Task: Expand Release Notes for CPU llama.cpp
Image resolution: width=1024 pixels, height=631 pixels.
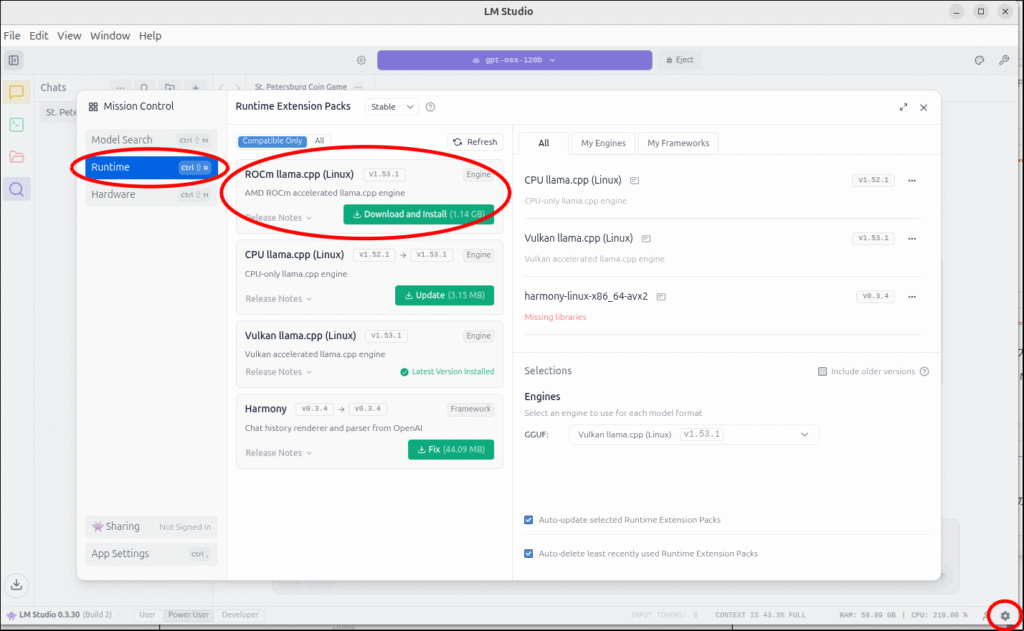Action: [278, 299]
